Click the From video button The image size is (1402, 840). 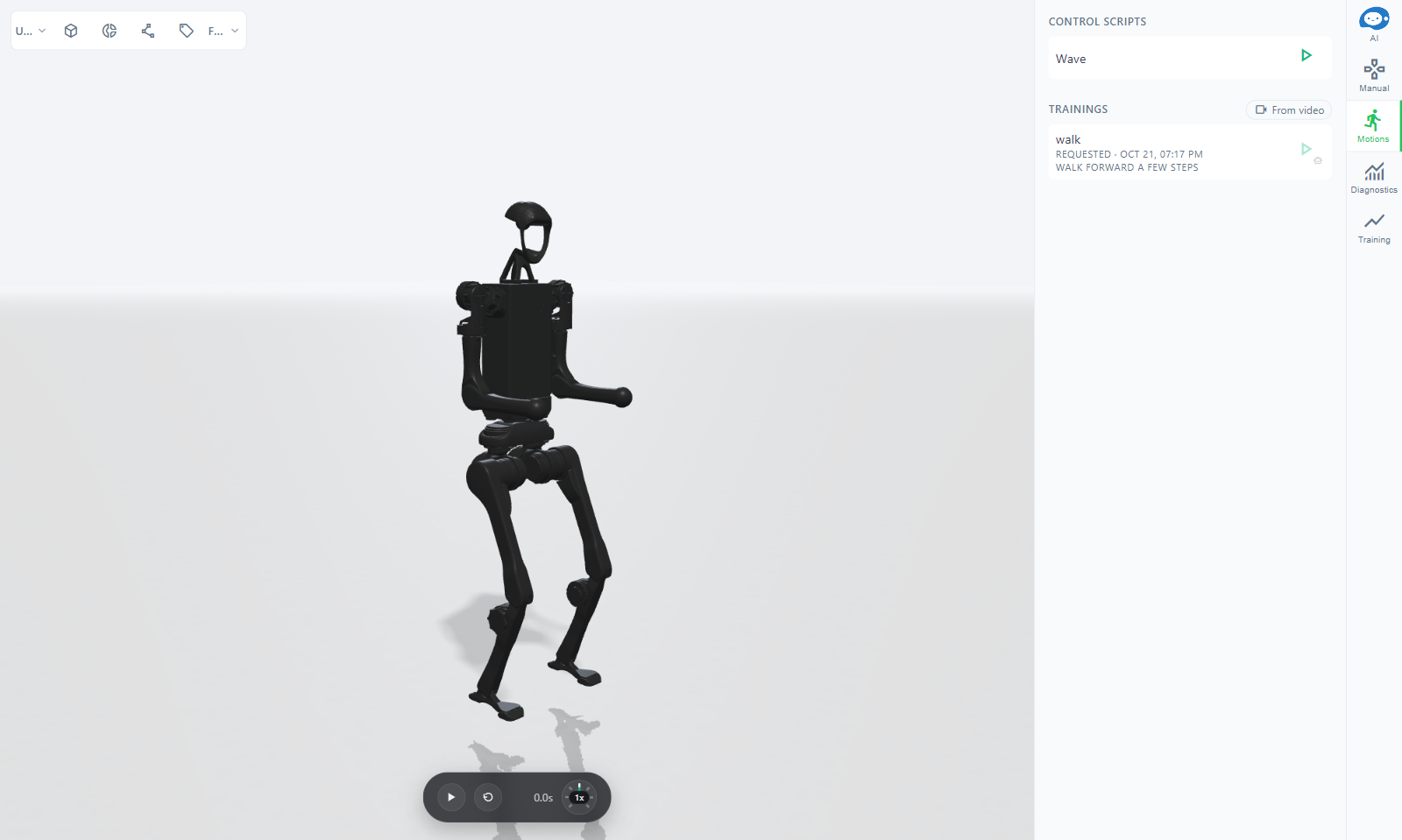pos(1289,110)
